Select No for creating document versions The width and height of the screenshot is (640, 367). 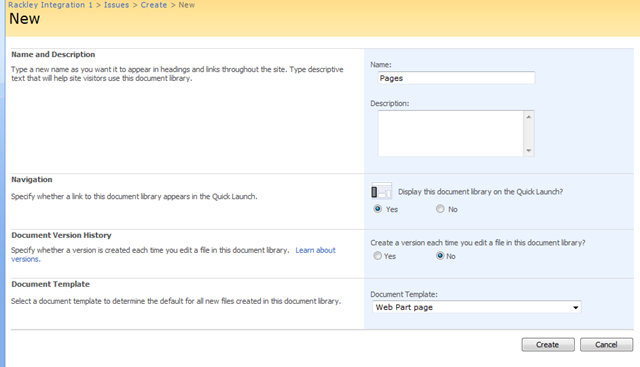point(440,256)
